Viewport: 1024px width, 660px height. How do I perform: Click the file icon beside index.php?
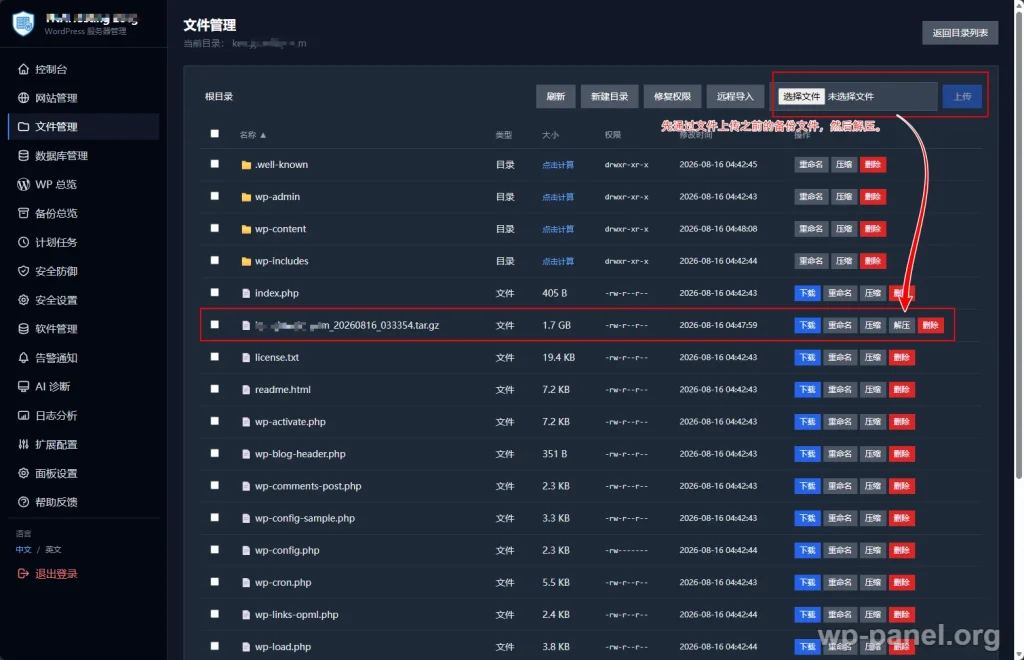tap(246, 293)
